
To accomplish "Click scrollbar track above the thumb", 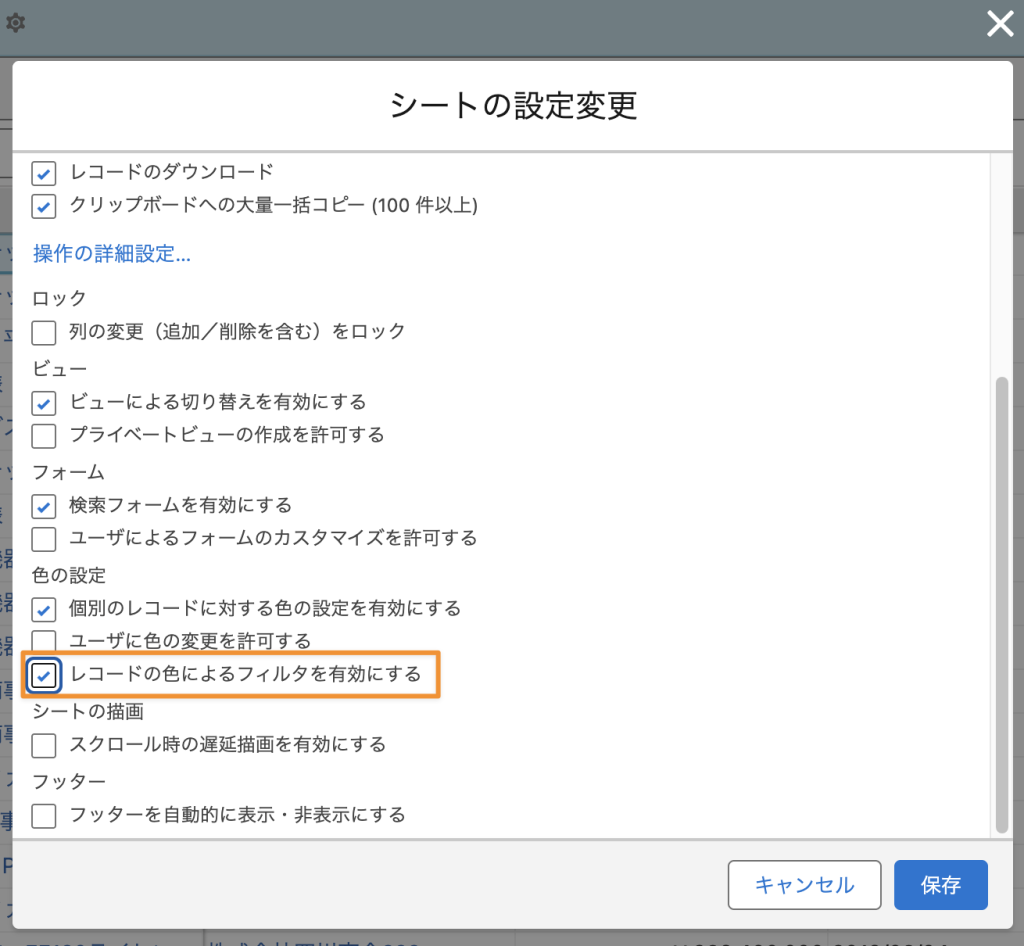I will (1002, 260).
